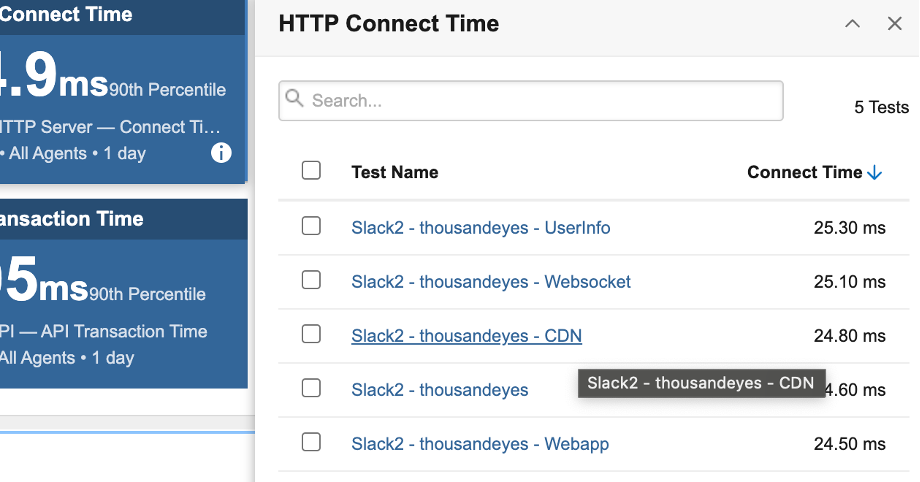Click the 5 Tests count label

(x=881, y=107)
